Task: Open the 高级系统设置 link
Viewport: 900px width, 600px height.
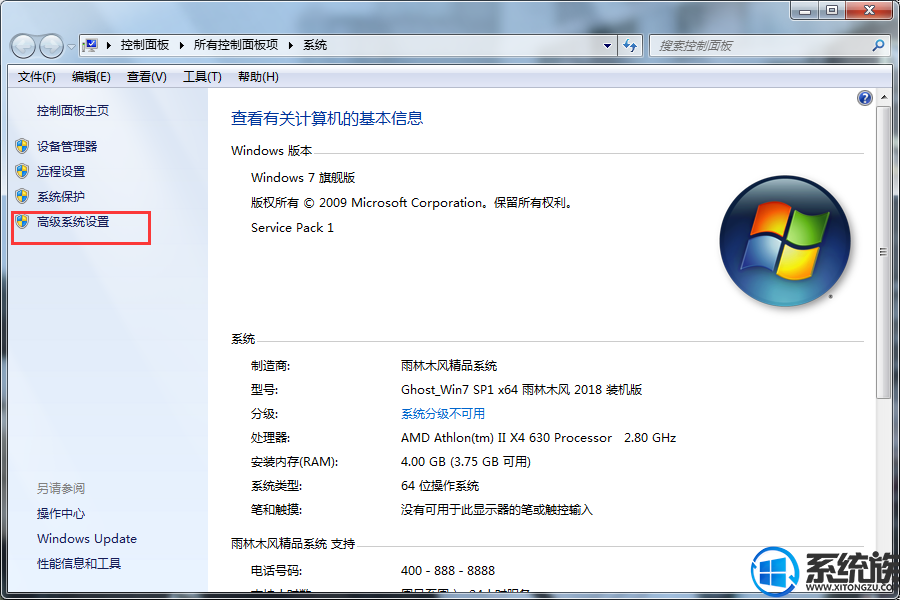Action: (x=73, y=222)
